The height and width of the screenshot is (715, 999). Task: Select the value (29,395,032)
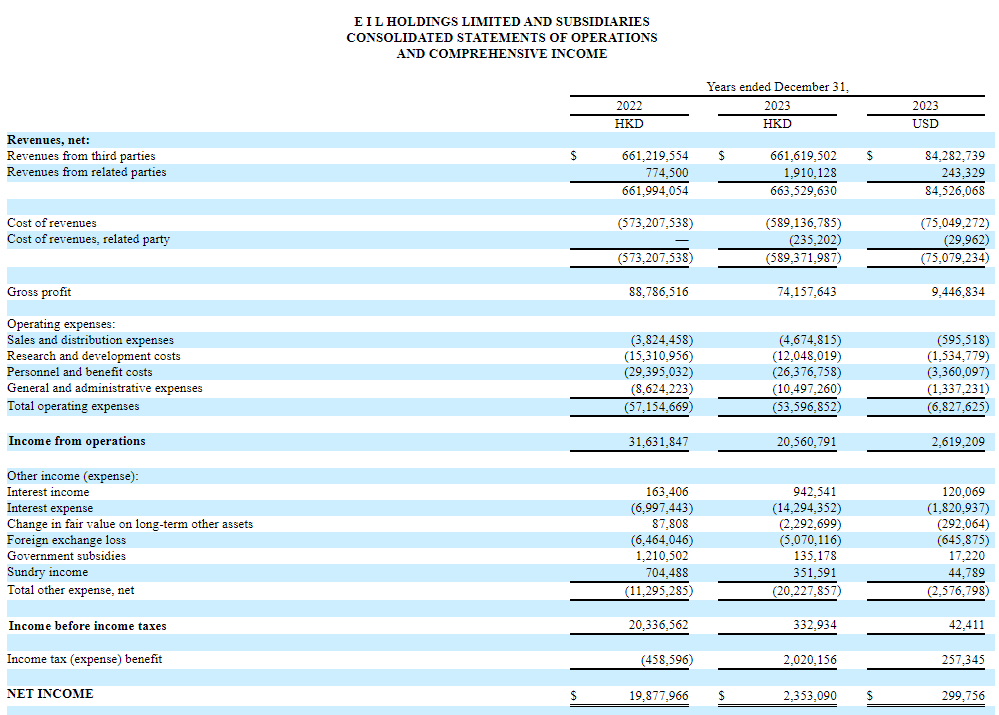658,372
